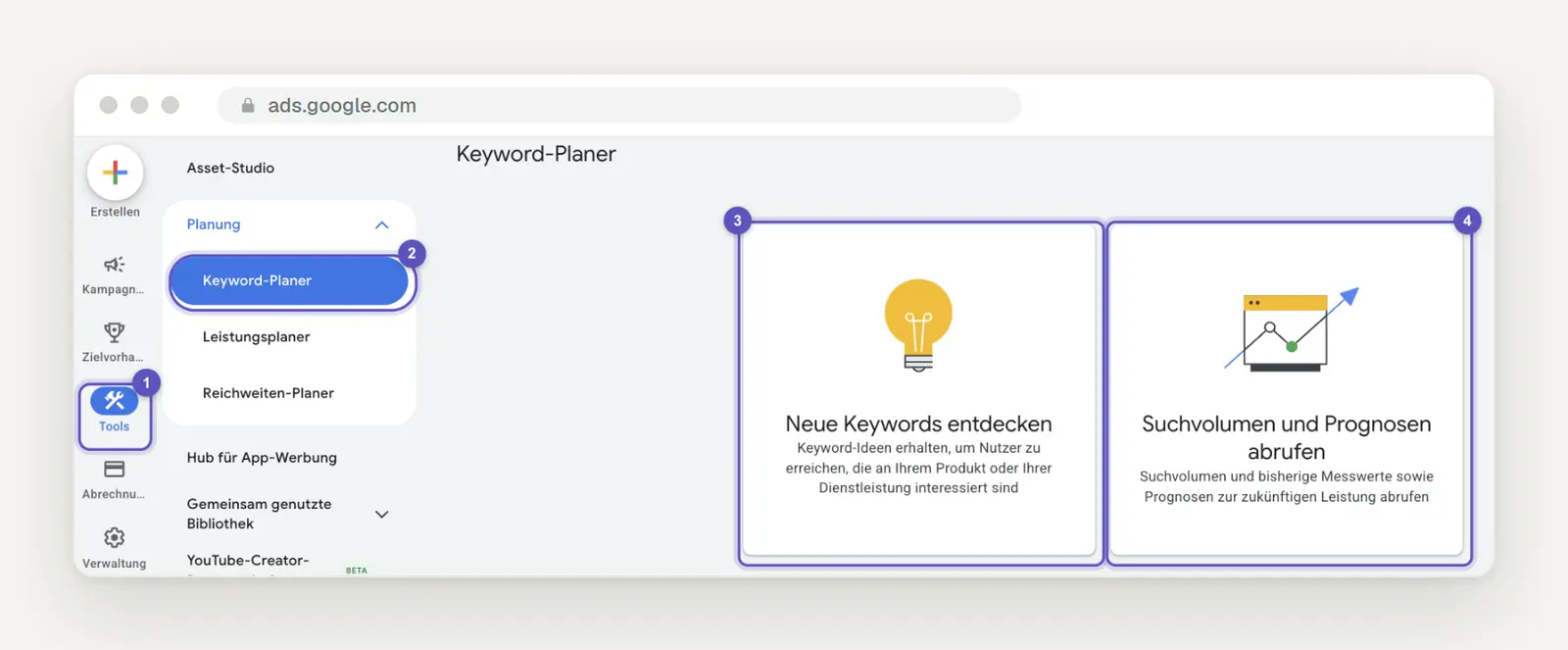
Task: Open Verwaltung gear icon
Action: [115, 537]
